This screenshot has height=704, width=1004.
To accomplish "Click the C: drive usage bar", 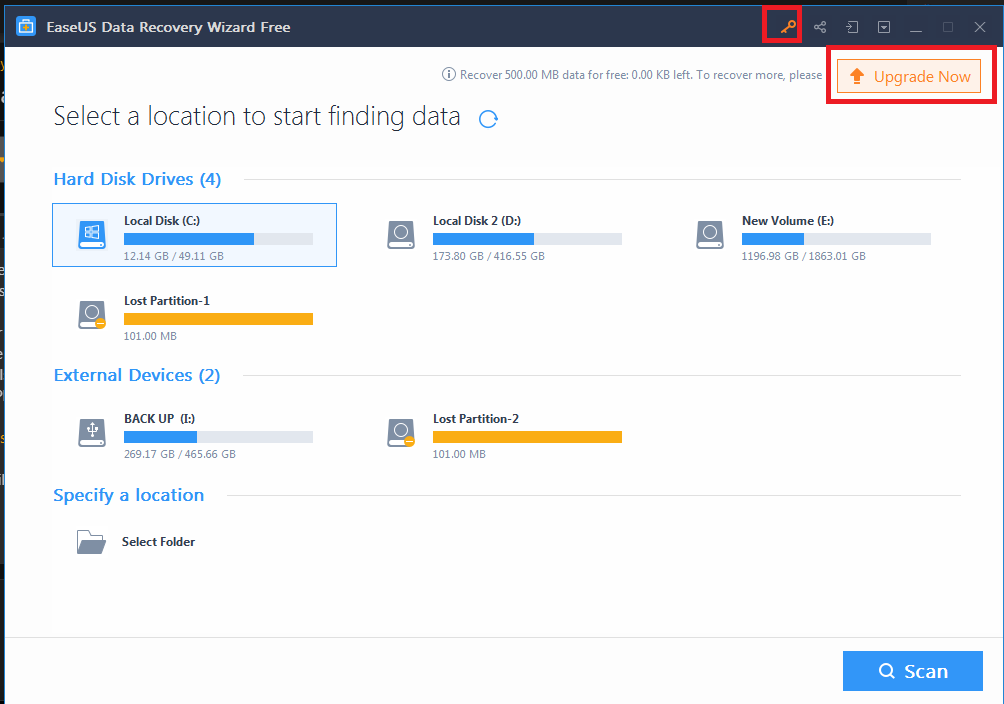I will [x=218, y=239].
